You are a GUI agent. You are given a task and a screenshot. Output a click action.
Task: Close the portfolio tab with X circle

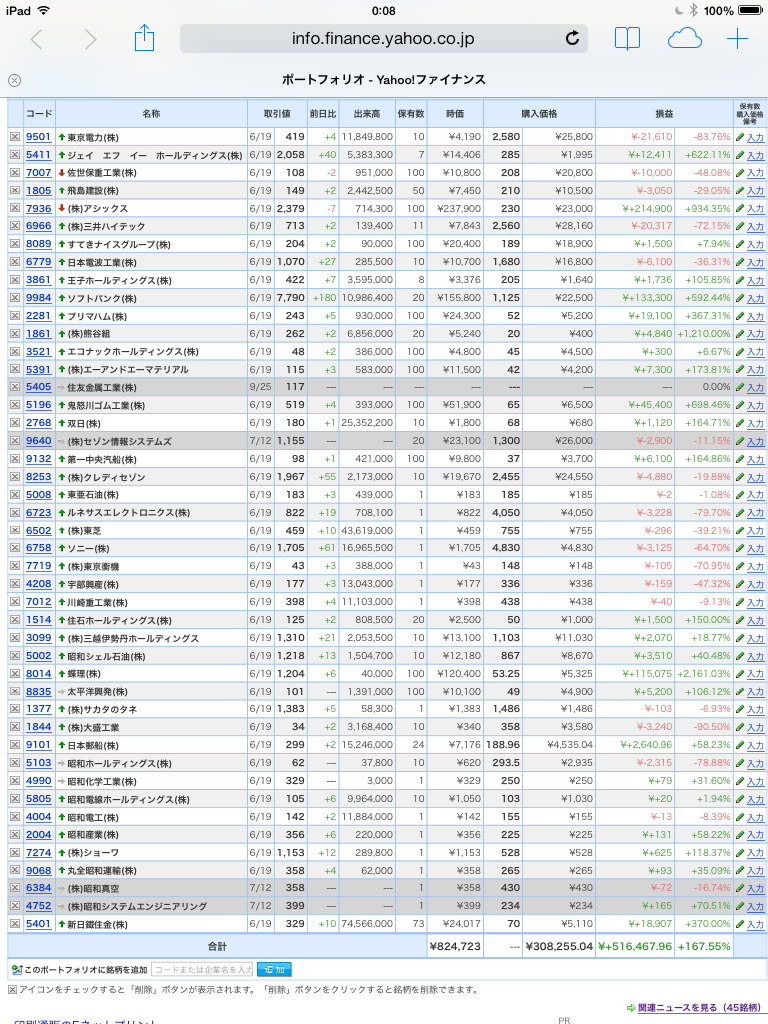pos(14,80)
